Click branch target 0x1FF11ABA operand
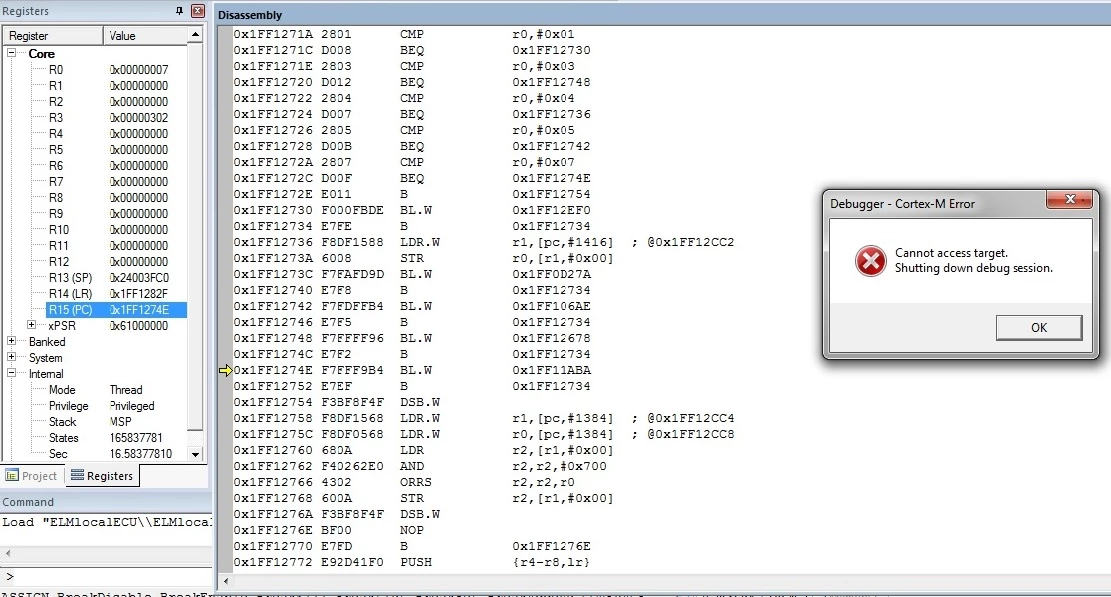This screenshot has width=1111, height=597. [551, 370]
